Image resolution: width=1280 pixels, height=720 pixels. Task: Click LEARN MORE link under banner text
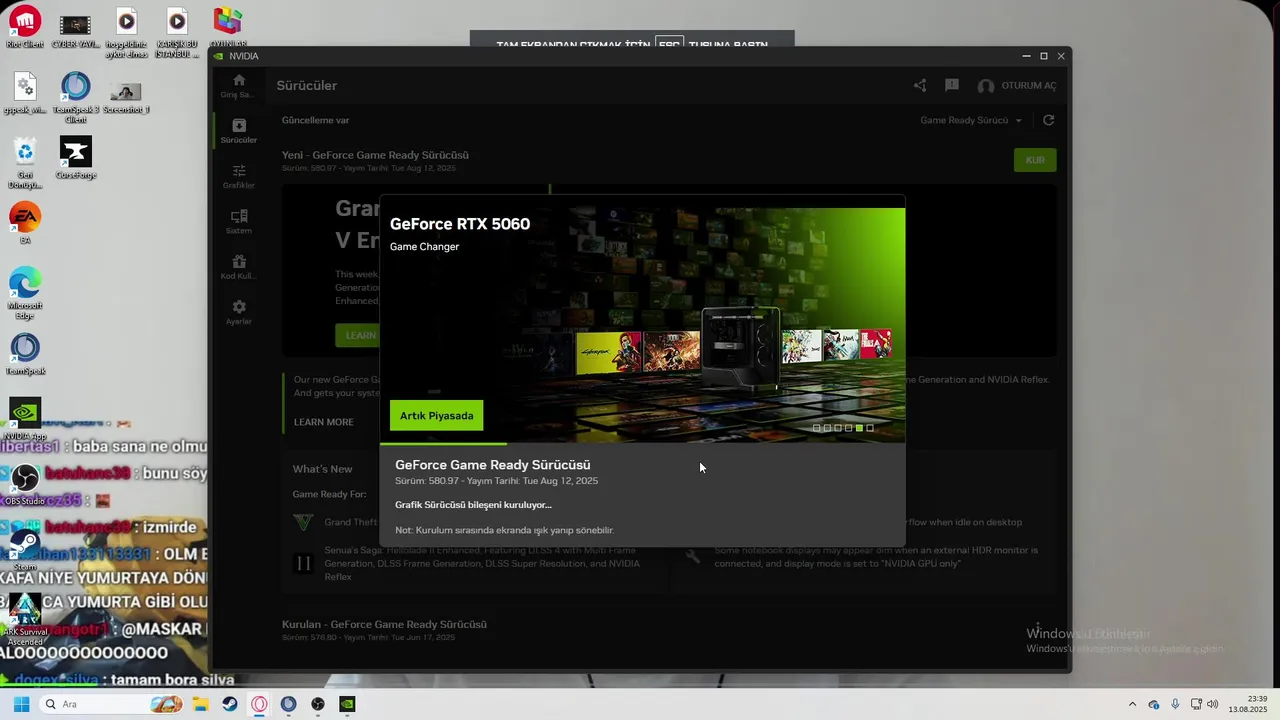coord(323,422)
